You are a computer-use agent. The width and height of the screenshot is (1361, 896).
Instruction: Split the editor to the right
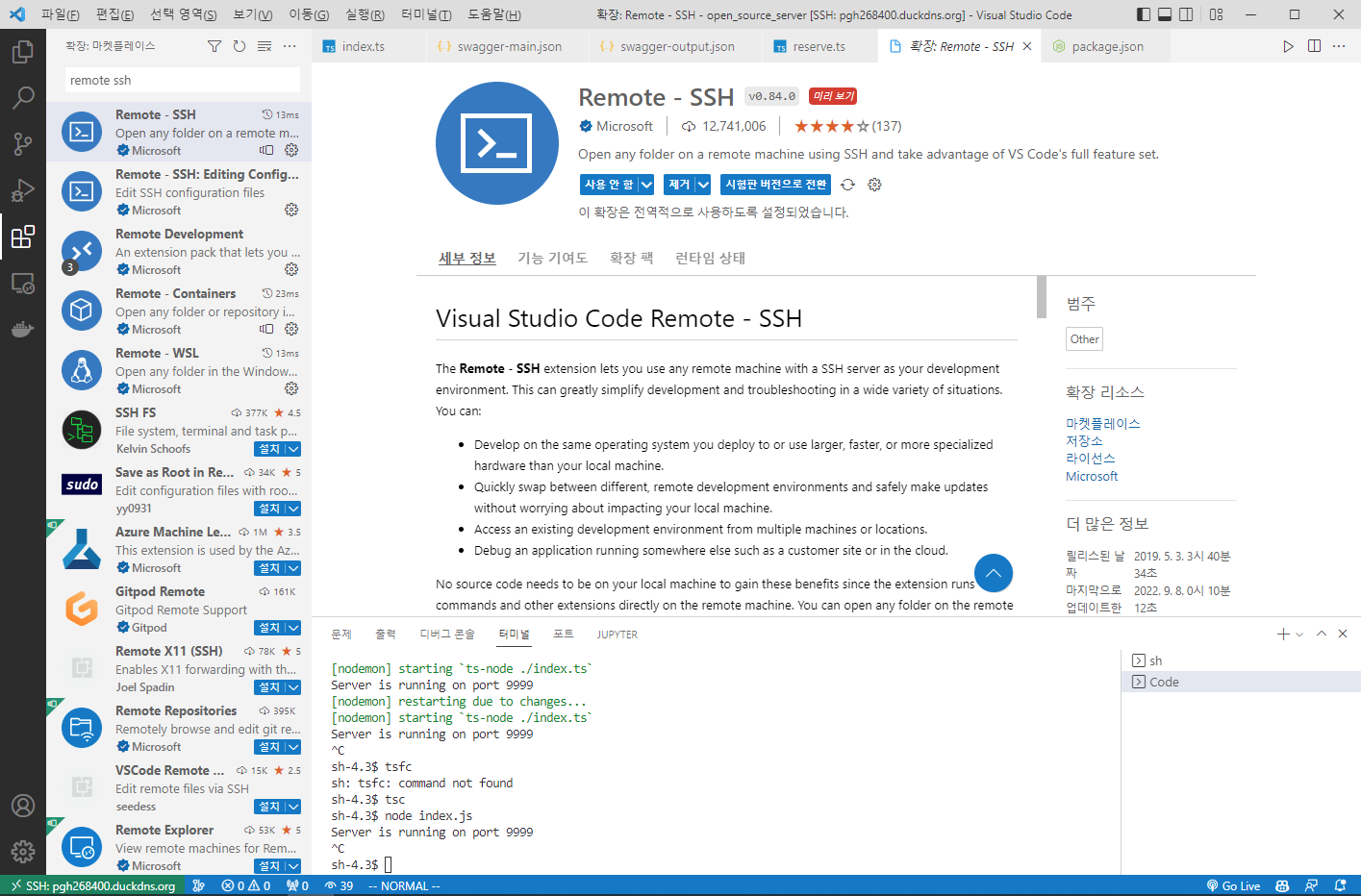1314,46
